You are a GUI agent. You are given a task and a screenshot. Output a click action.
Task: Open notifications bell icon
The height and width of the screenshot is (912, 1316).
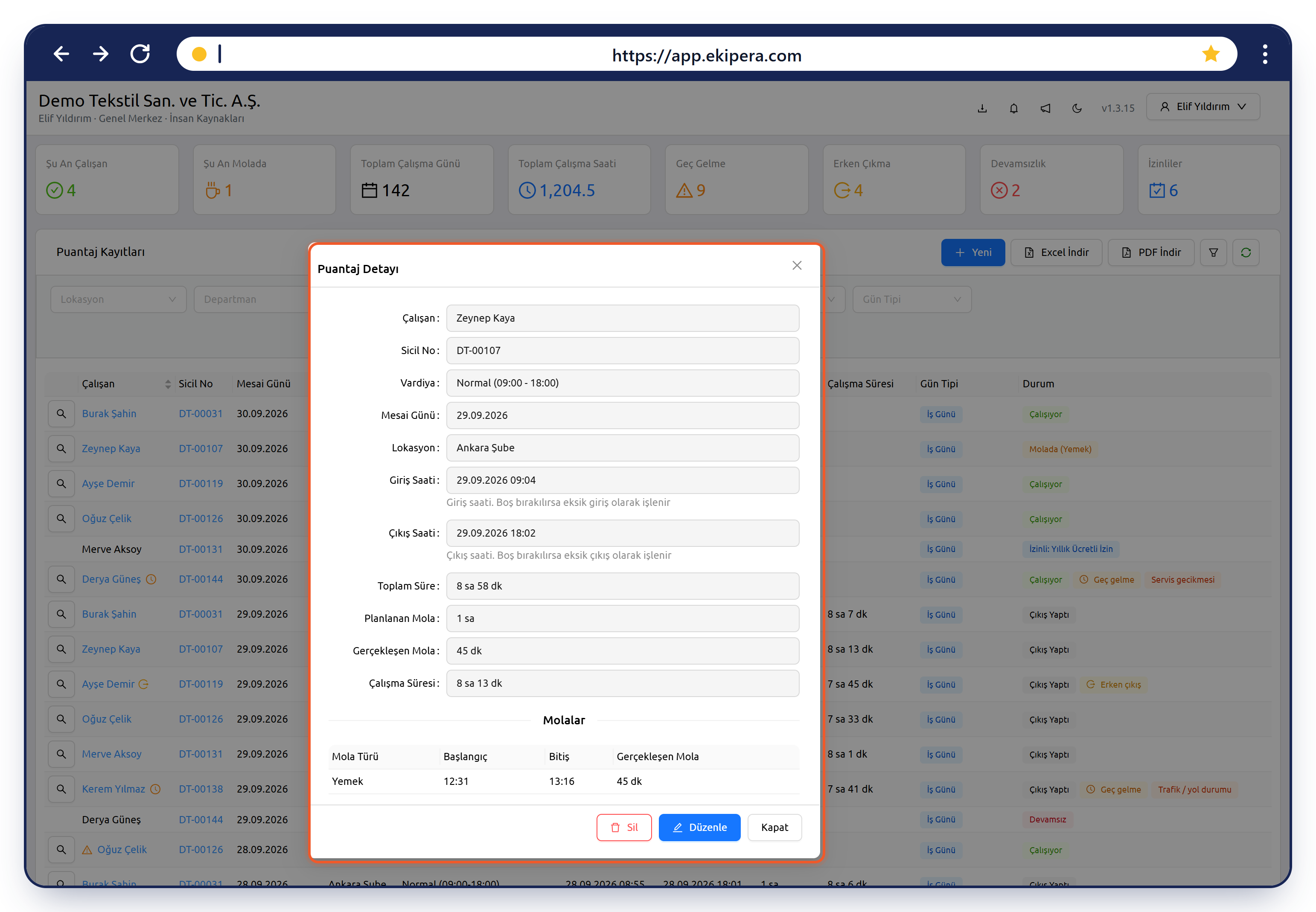1013,108
